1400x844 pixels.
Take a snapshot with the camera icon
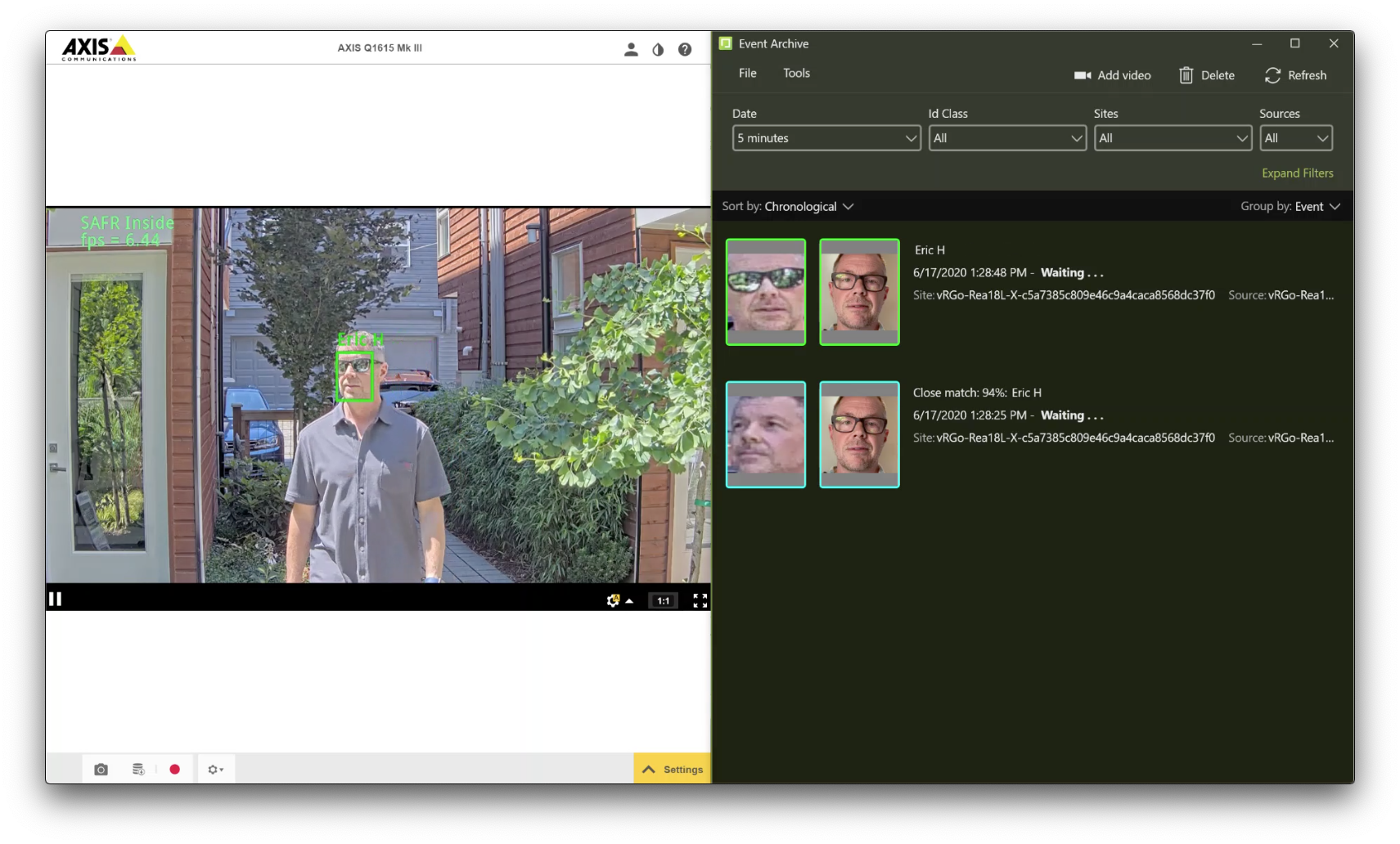(101, 769)
